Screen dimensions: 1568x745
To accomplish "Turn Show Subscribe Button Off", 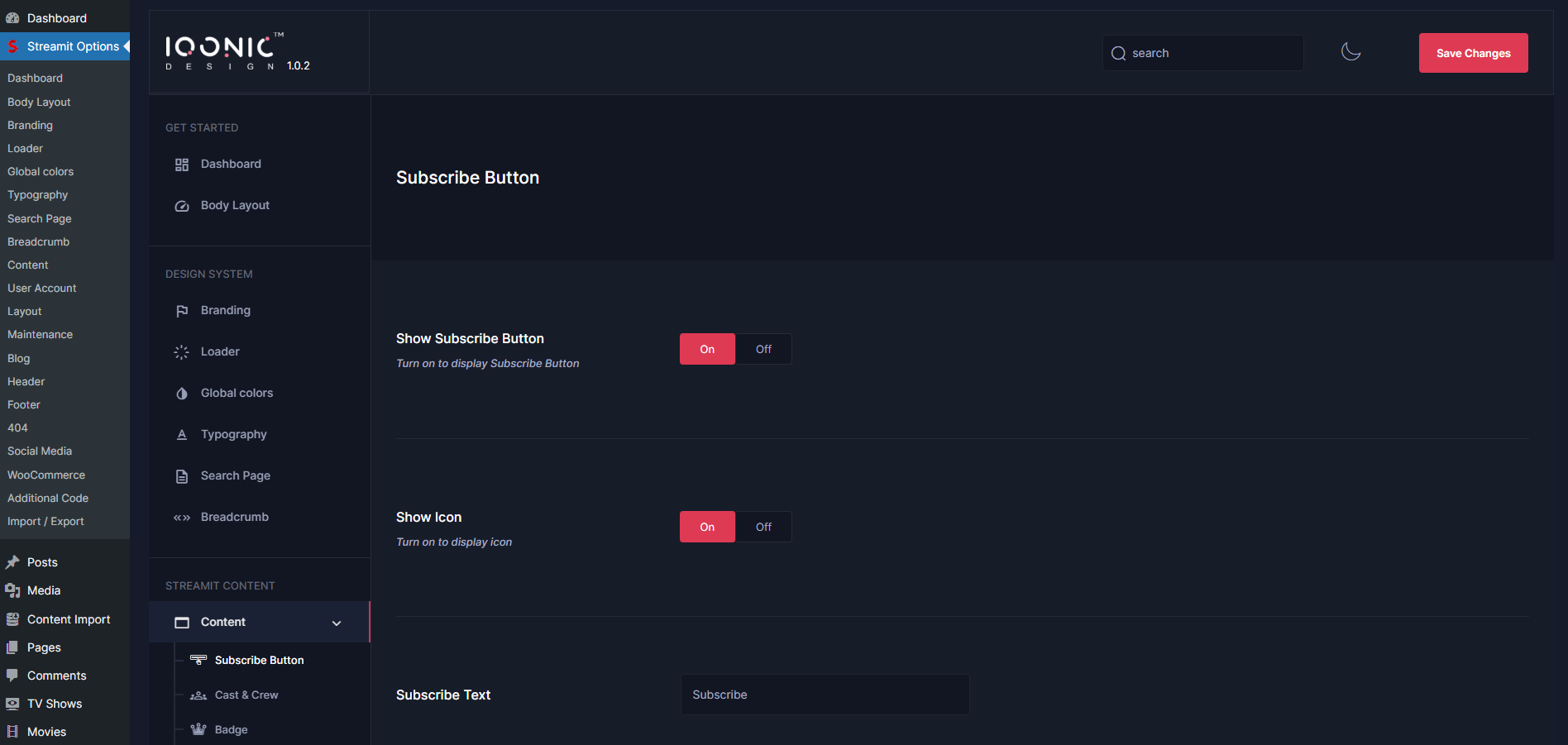I will tap(763, 349).
